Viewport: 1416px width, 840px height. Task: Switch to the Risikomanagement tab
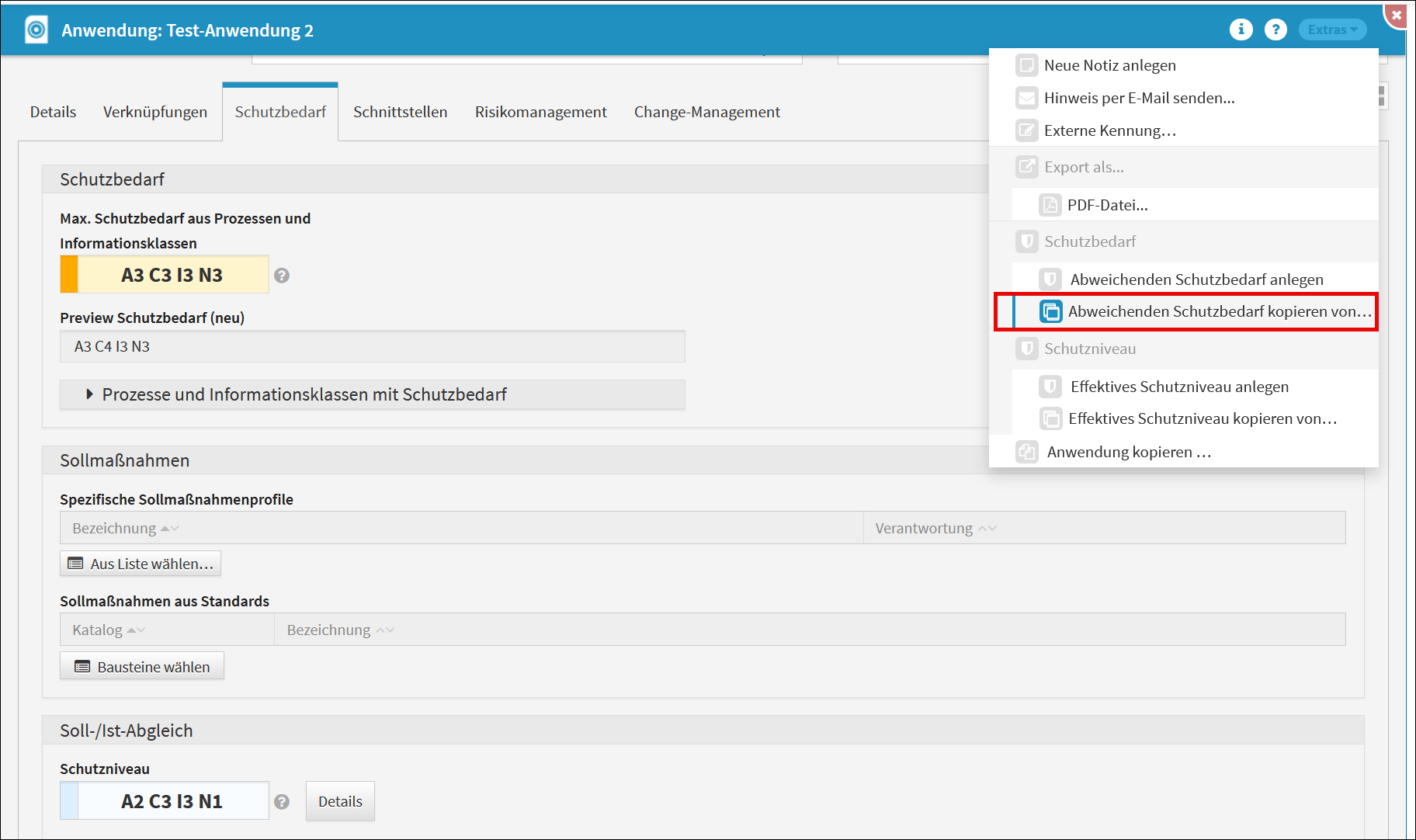[540, 112]
